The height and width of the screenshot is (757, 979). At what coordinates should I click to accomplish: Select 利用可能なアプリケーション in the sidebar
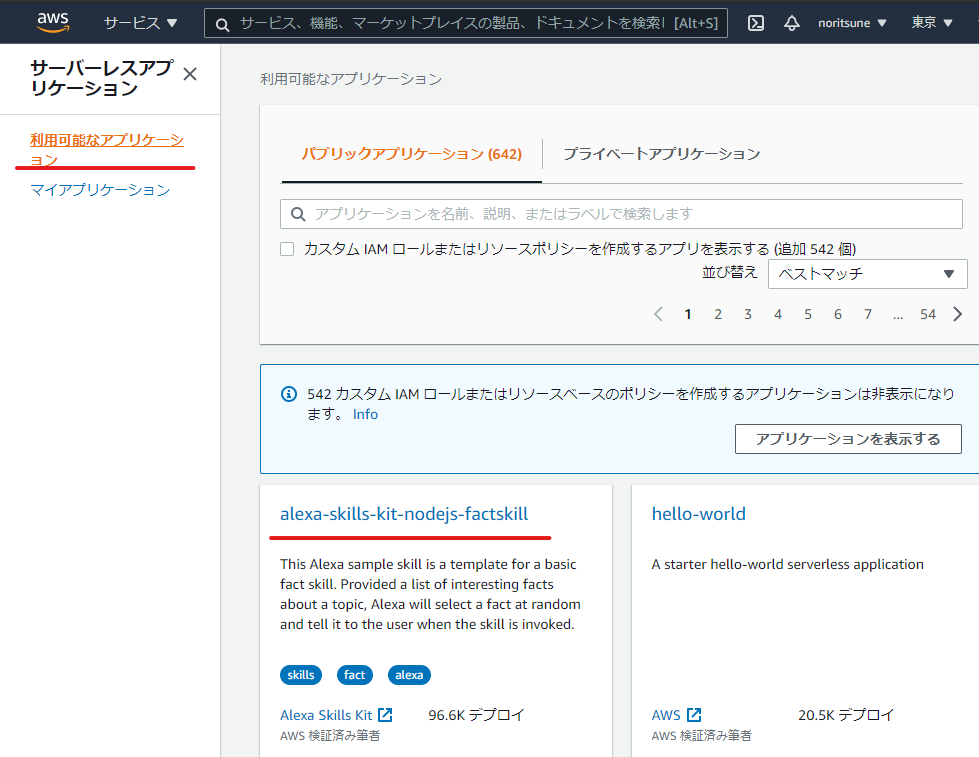click(107, 149)
